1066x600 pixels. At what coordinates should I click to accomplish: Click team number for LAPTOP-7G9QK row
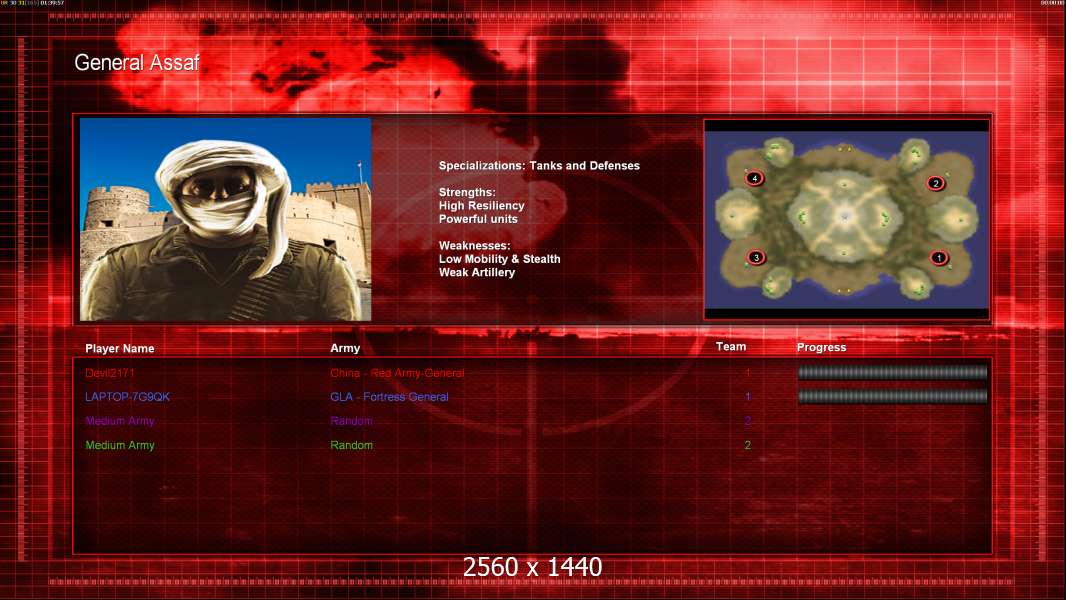[747, 397]
